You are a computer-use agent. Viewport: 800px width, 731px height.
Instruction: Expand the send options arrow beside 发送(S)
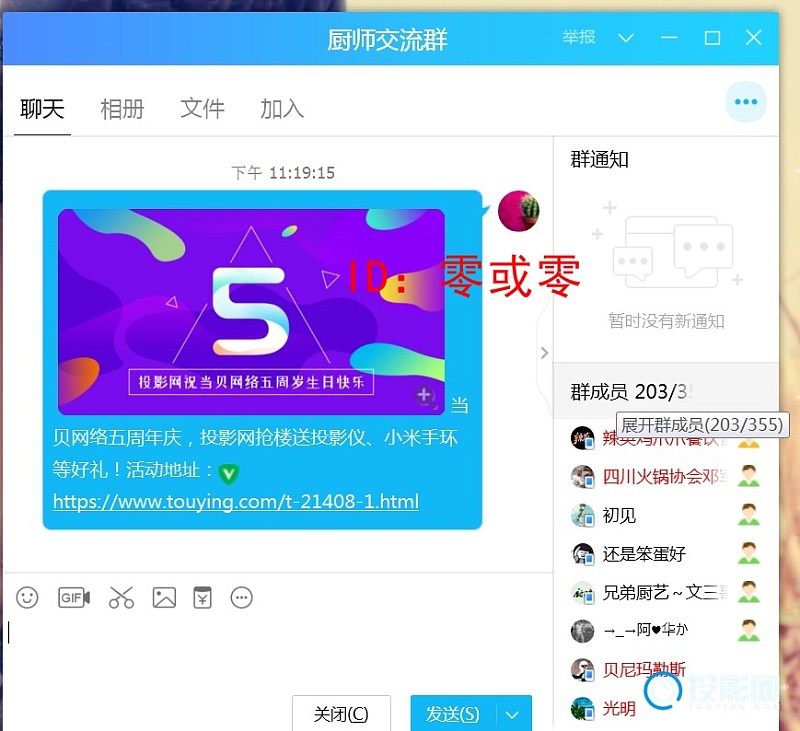pos(512,715)
